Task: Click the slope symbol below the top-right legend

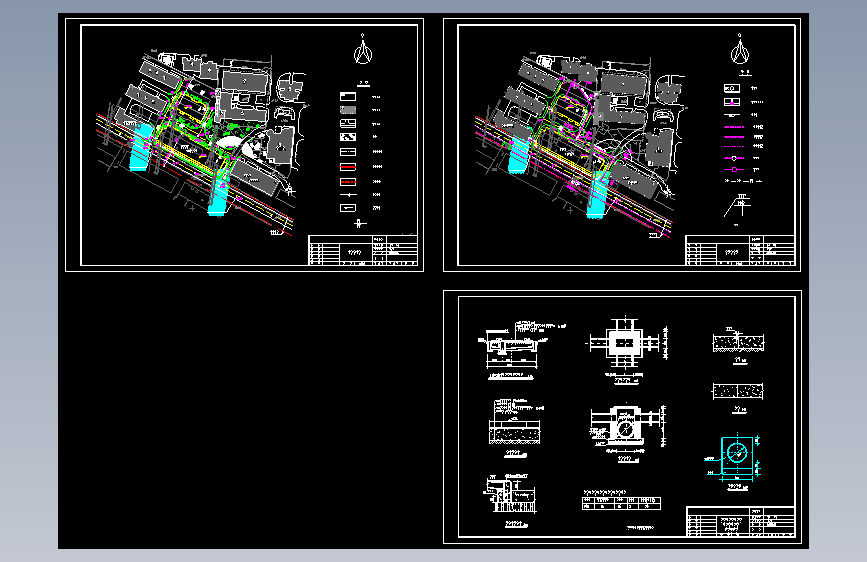Action: point(737,206)
